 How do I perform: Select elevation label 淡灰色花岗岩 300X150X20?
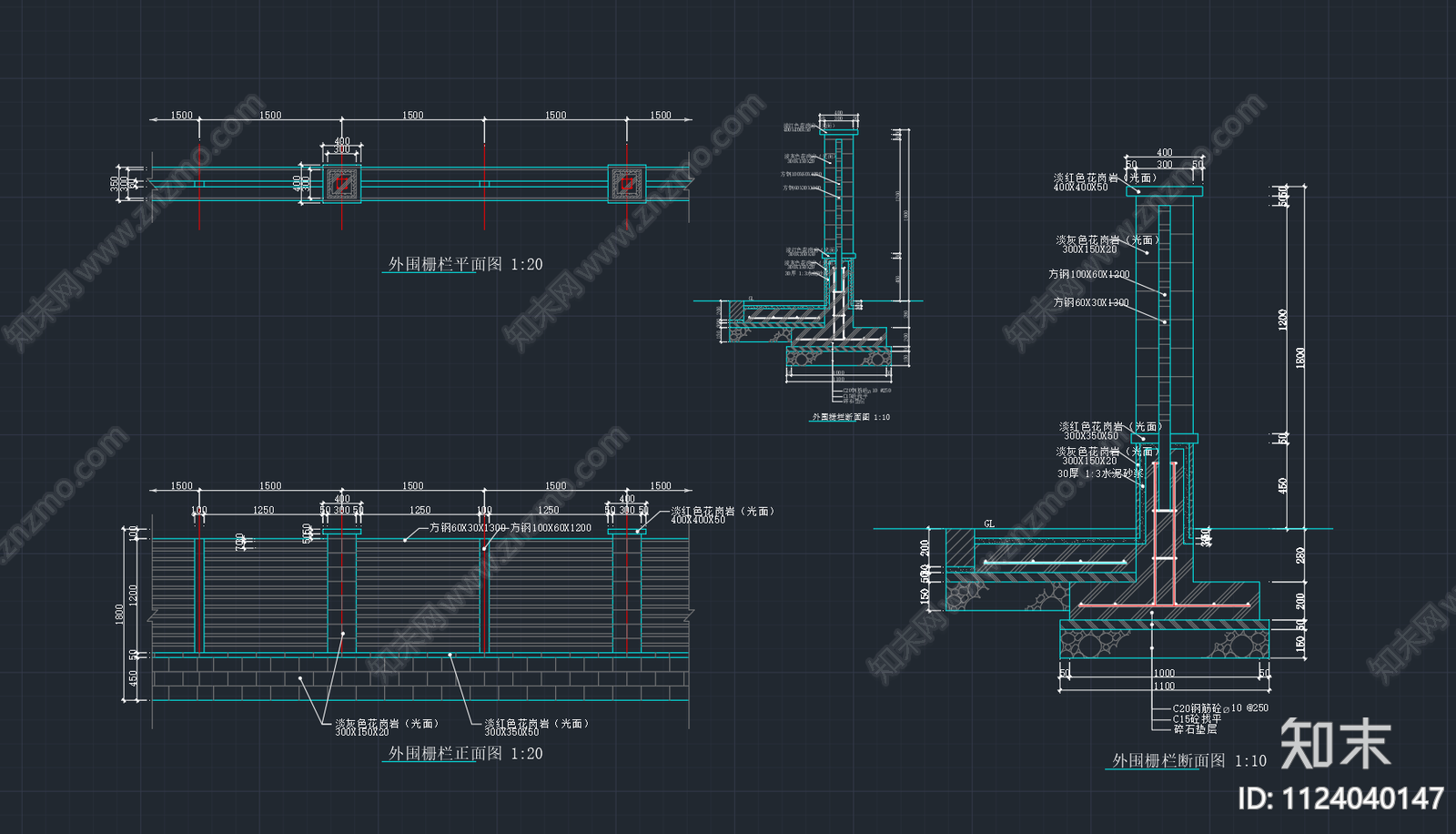click(x=387, y=727)
